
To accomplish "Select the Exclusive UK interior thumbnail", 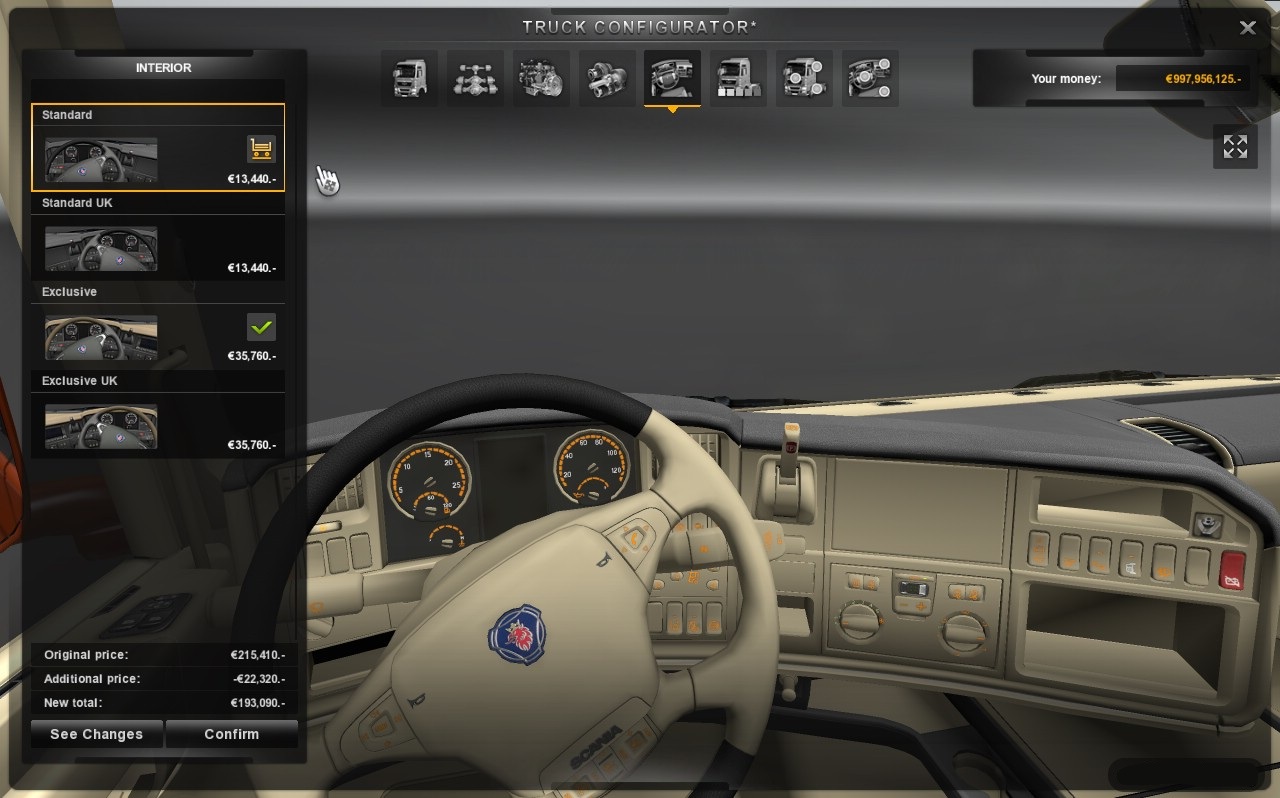I will tap(101, 426).
